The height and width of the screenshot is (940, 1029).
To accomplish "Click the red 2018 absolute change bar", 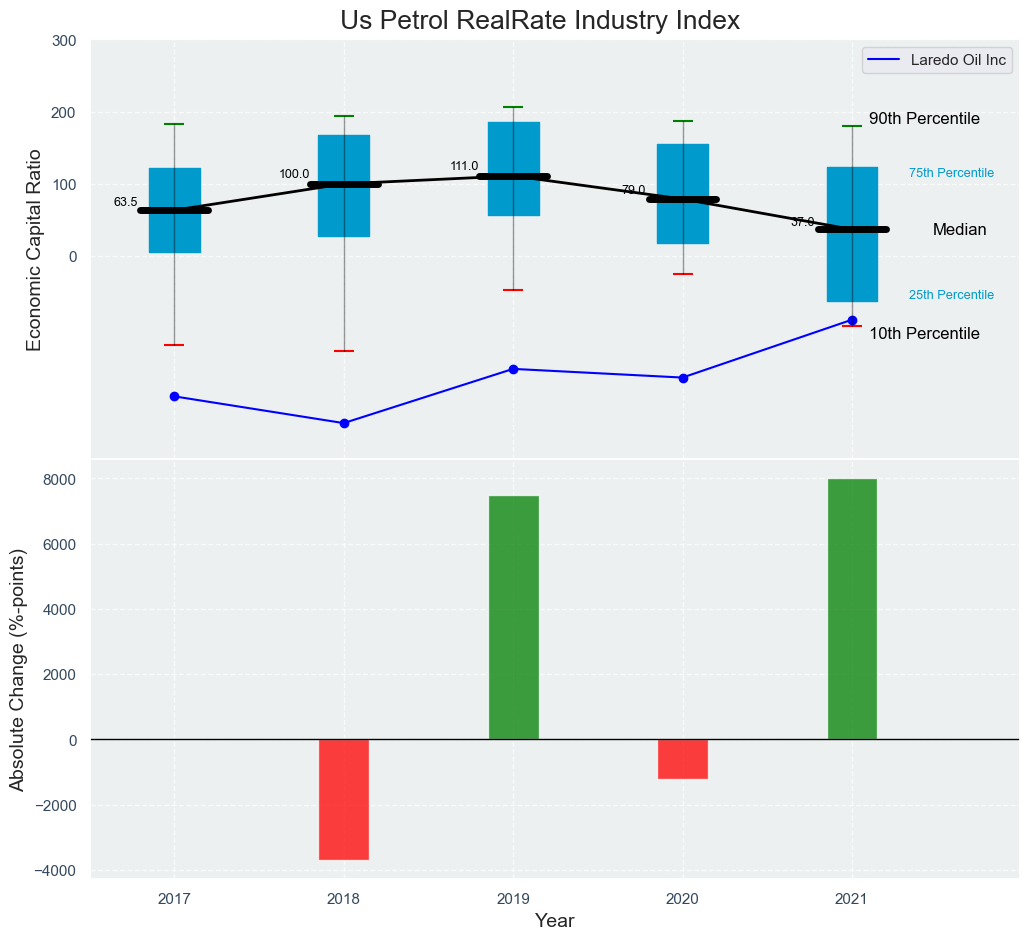I will [344, 799].
